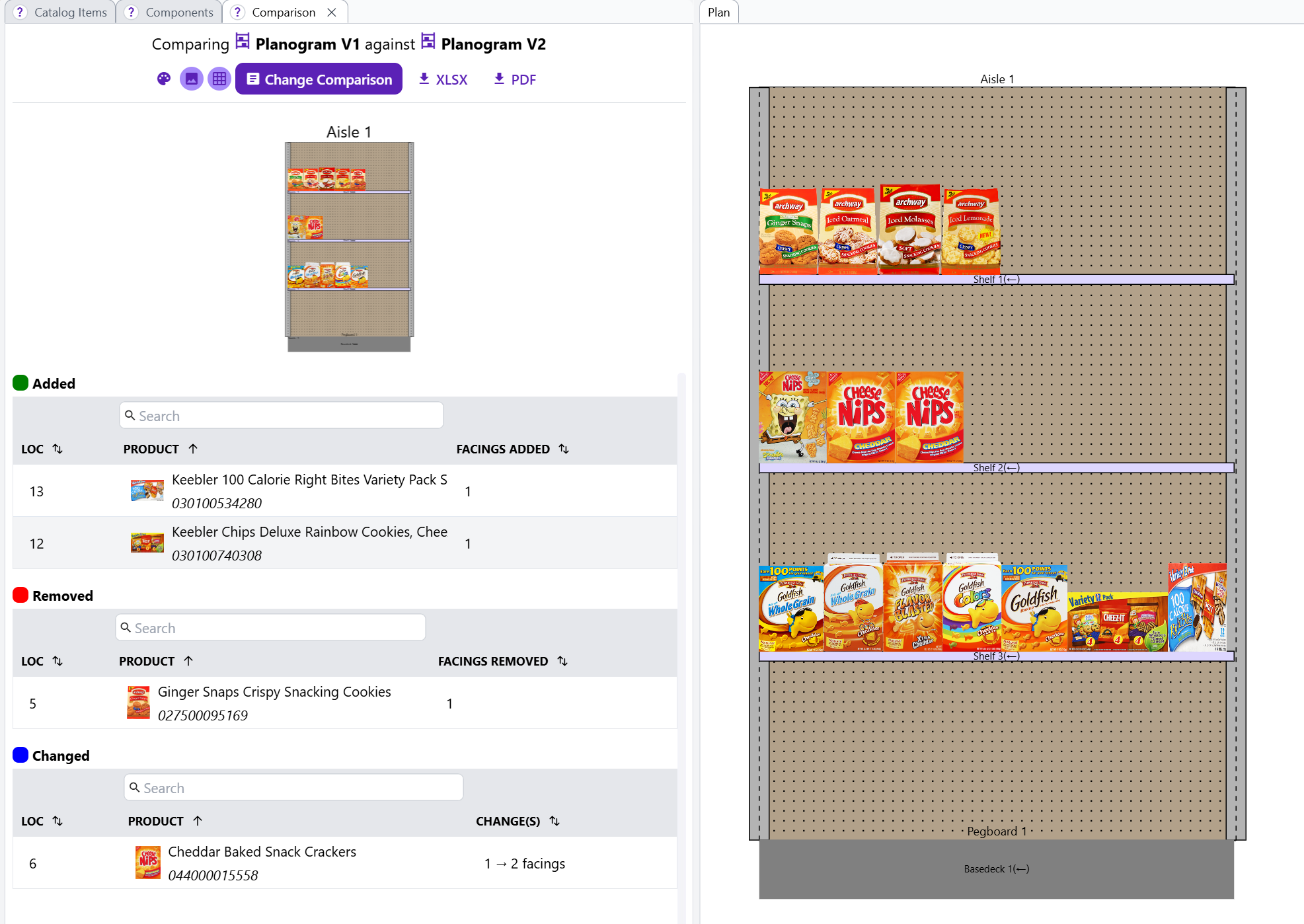The width and height of the screenshot is (1304, 924).
Task: Switch to the Components tab
Action: [178, 13]
